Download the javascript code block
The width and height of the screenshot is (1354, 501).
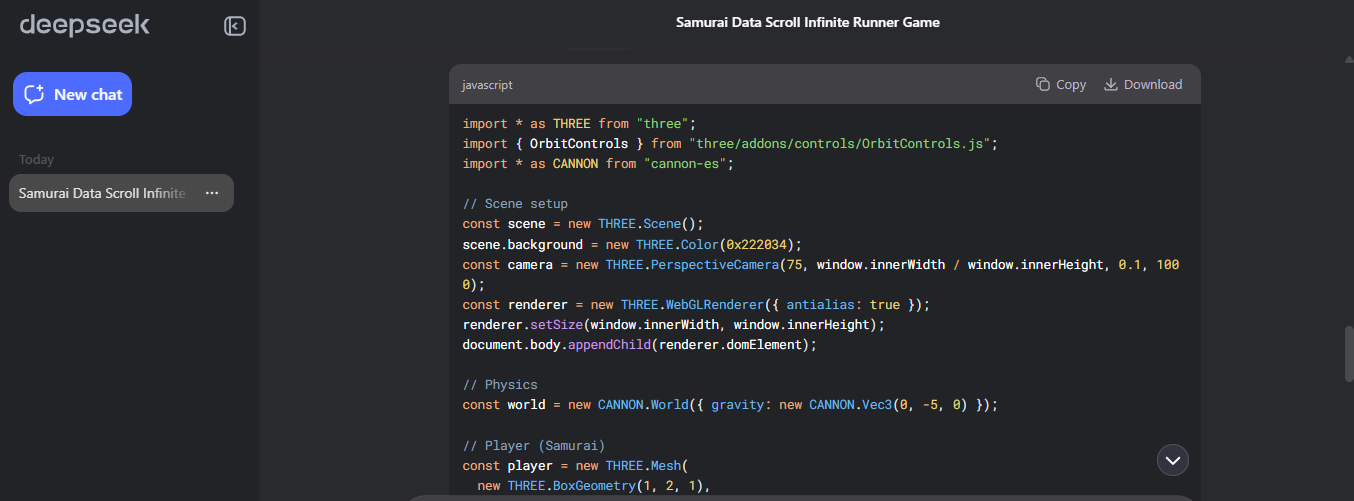pos(1143,85)
